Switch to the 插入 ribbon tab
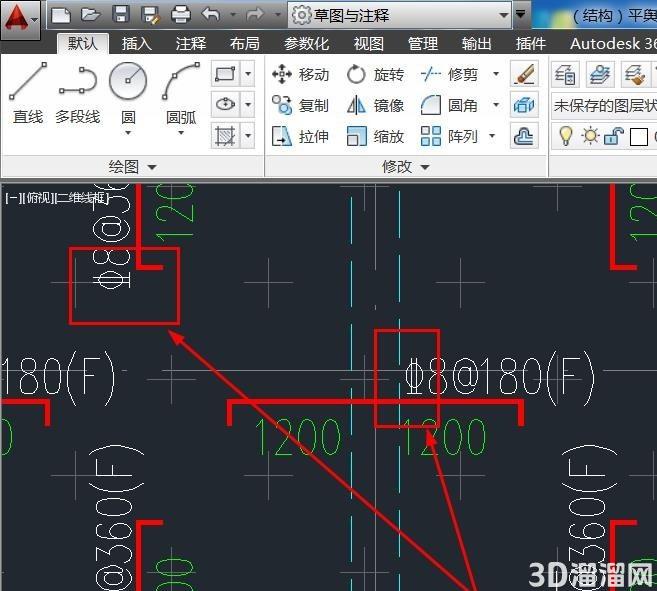 [137, 44]
